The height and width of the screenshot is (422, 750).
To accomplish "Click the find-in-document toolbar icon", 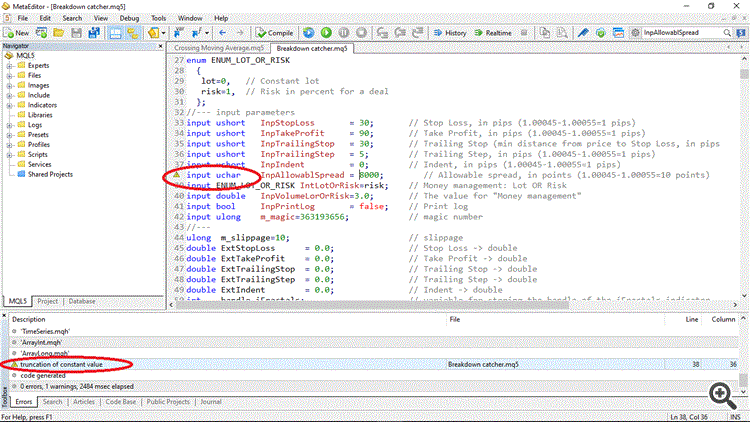I will (562, 33).
